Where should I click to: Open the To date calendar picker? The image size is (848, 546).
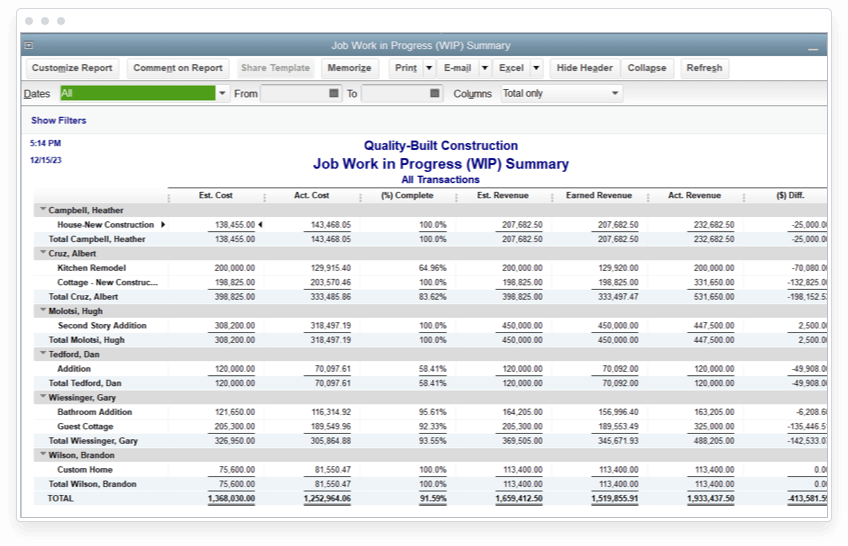tap(435, 93)
